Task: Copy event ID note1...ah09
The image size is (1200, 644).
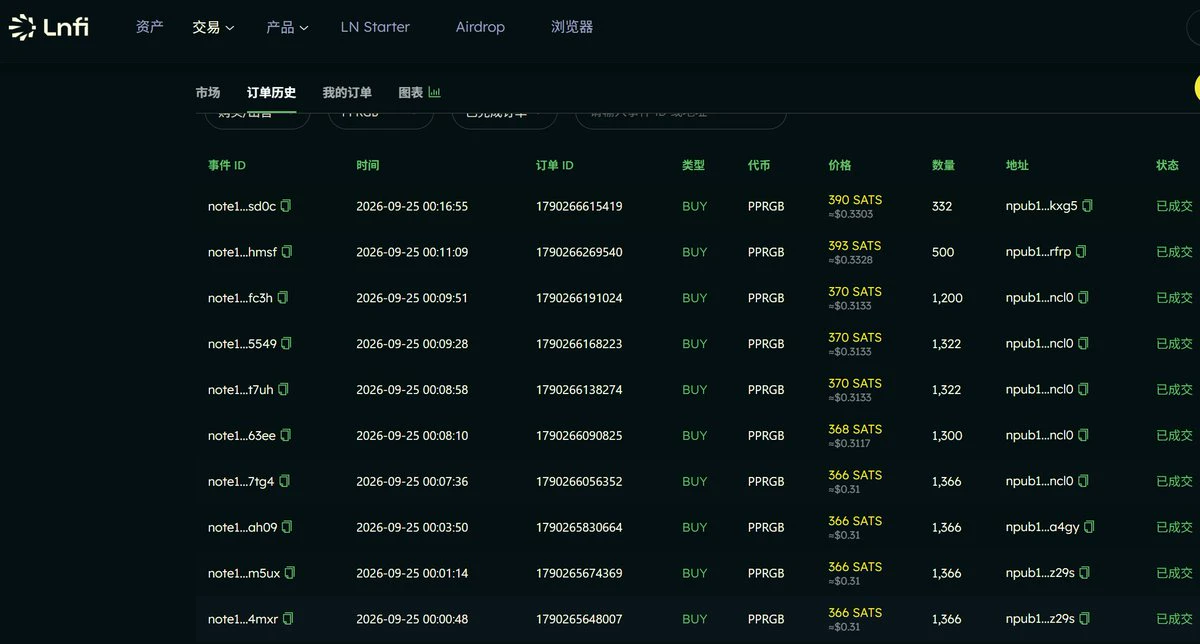Action: point(287,527)
